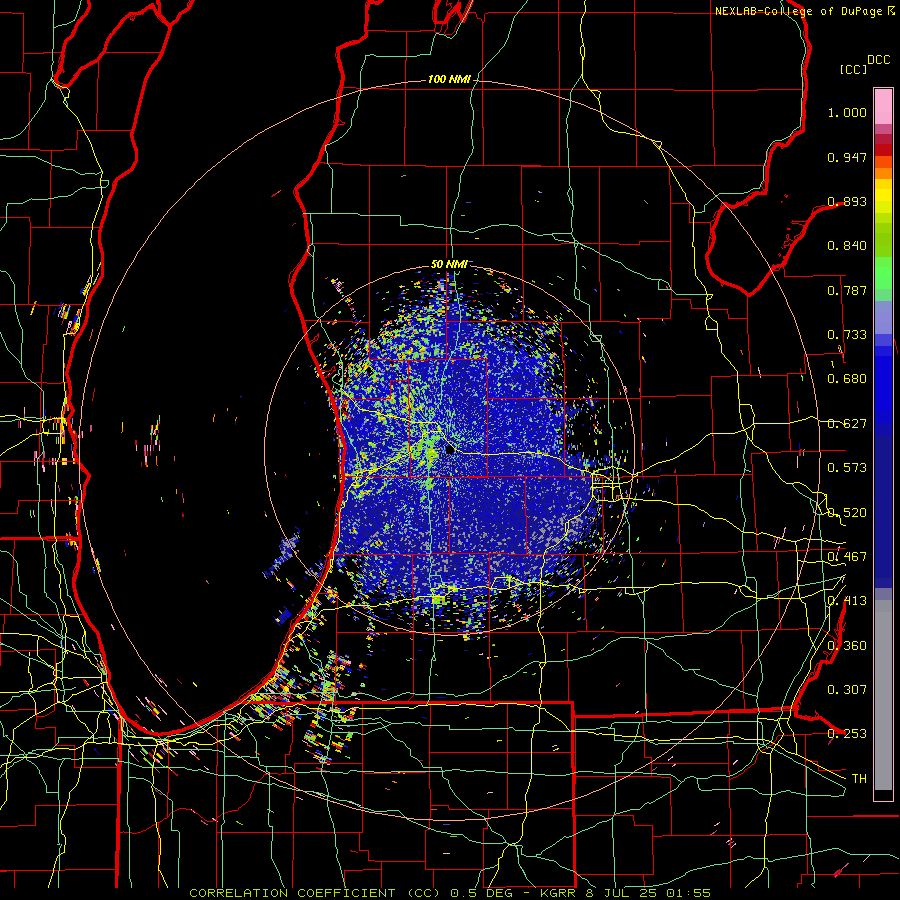Select the 0.733 scale value
The width and height of the screenshot is (900, 900).
[x=847, y=335]
